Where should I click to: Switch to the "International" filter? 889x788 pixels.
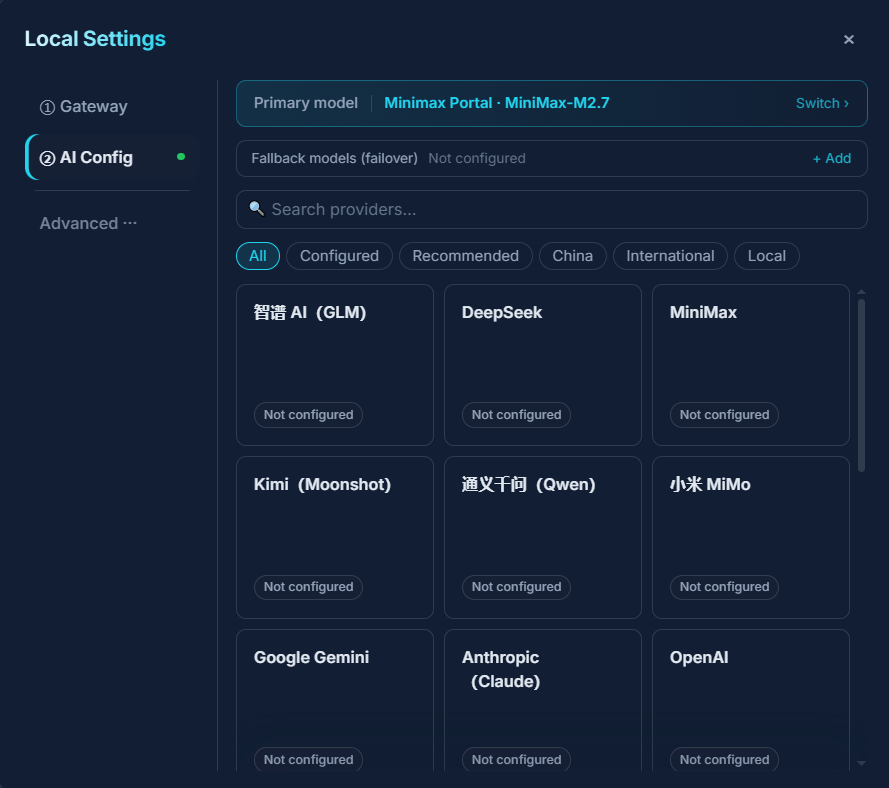pos(670,256)
